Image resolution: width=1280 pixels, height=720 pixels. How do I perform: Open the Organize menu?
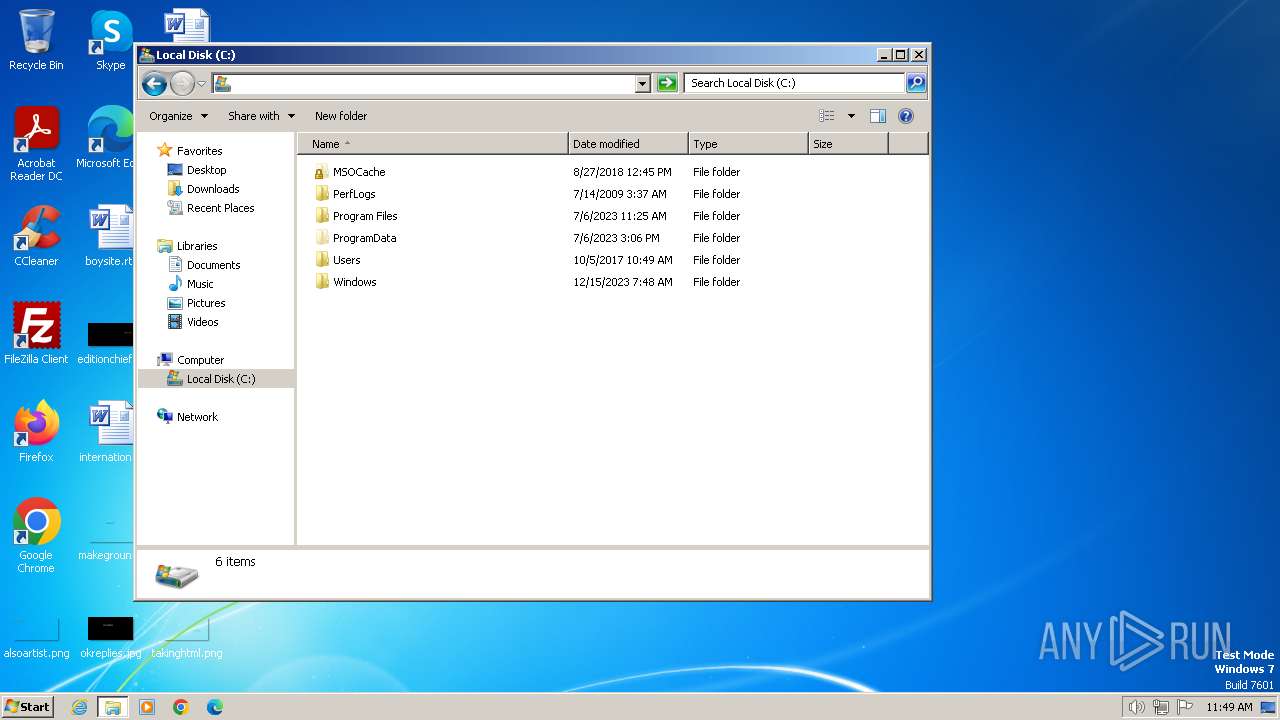(x=178, y=116)
